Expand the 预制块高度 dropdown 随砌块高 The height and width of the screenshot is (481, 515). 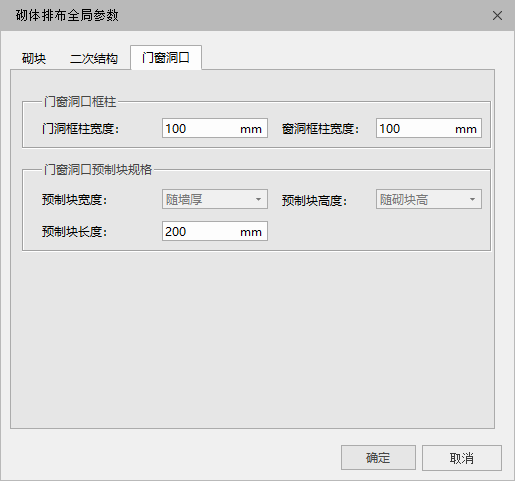tap(429, 199)
